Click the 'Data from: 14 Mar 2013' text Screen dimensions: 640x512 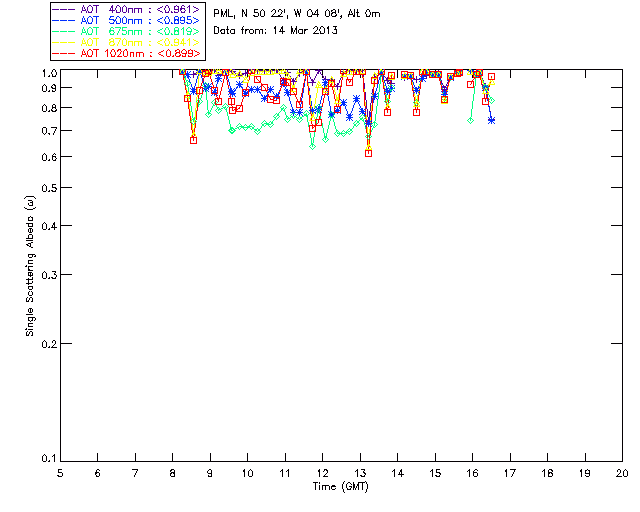pyautogui.click(x=276, y=31)
